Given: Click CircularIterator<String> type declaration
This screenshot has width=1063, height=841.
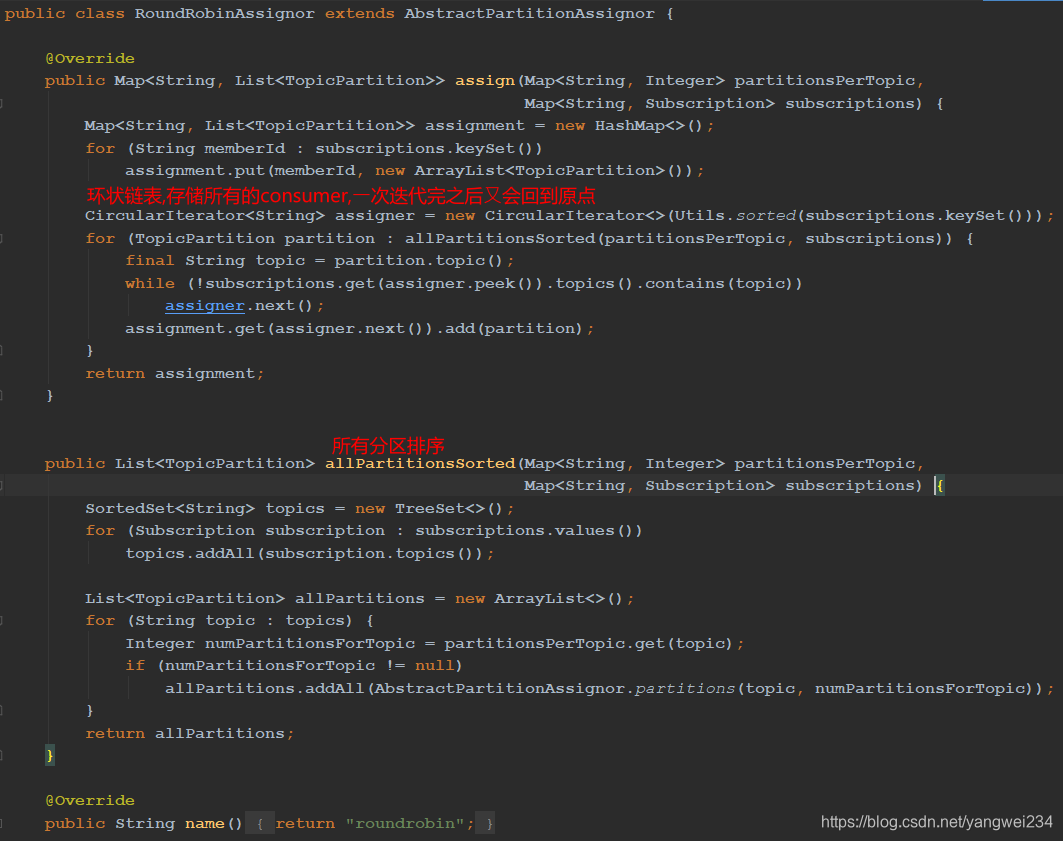Looking at the screenshot, I should pos(205,216).
